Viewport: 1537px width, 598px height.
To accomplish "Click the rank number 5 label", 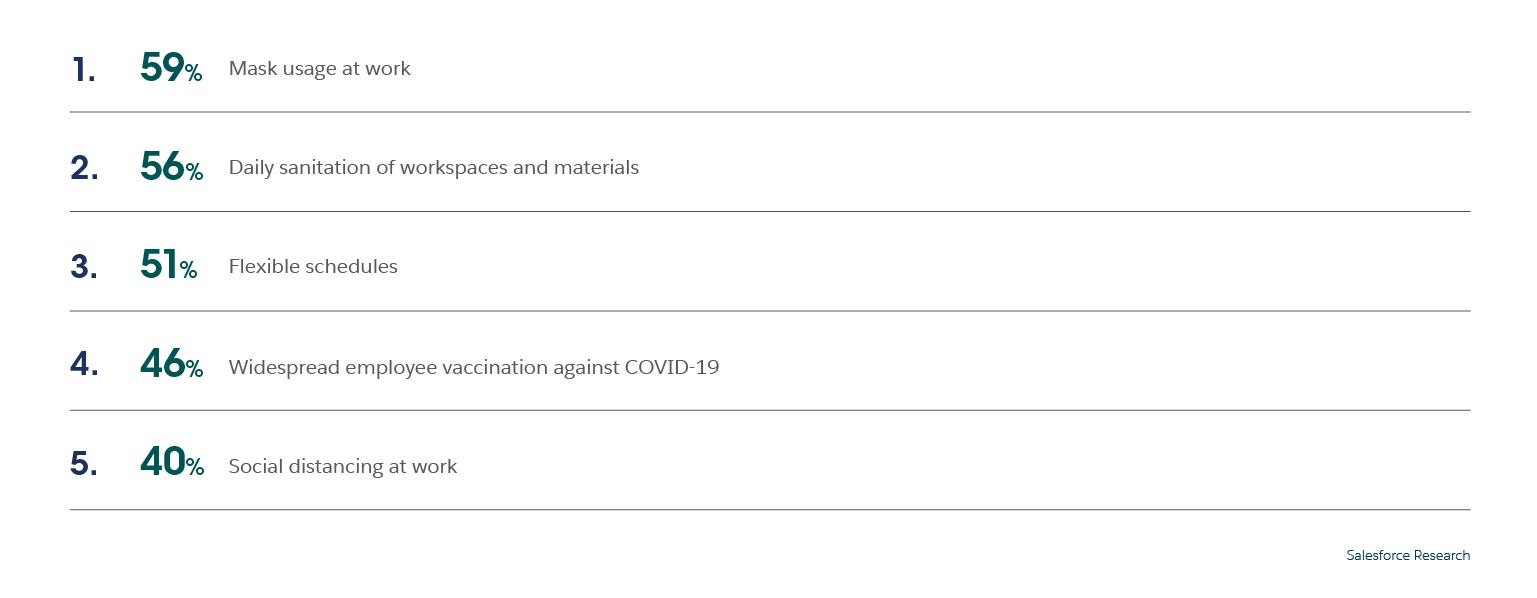I will click(84, 465).
